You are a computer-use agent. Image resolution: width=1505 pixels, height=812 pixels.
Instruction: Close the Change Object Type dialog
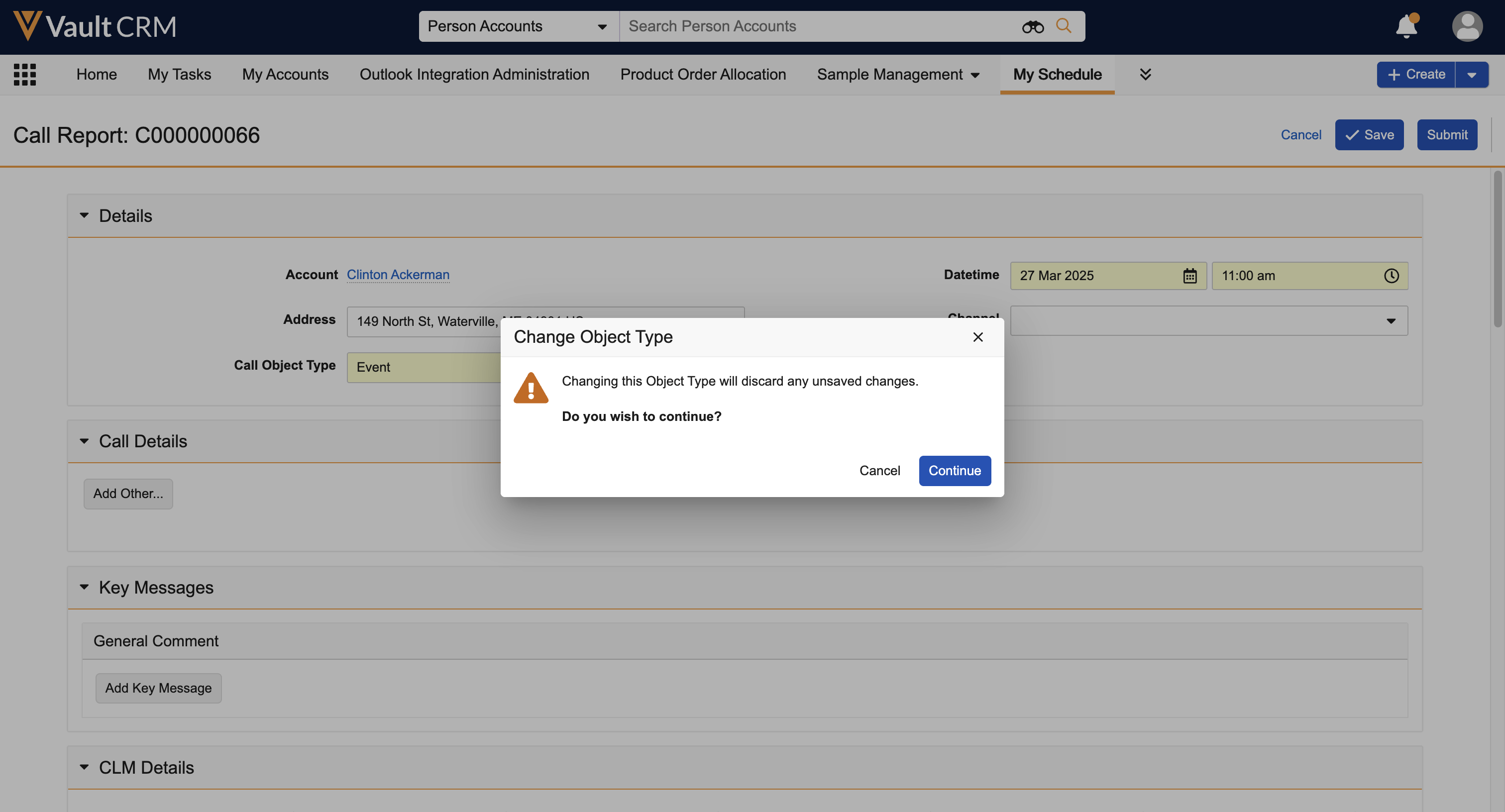point(977,337)
